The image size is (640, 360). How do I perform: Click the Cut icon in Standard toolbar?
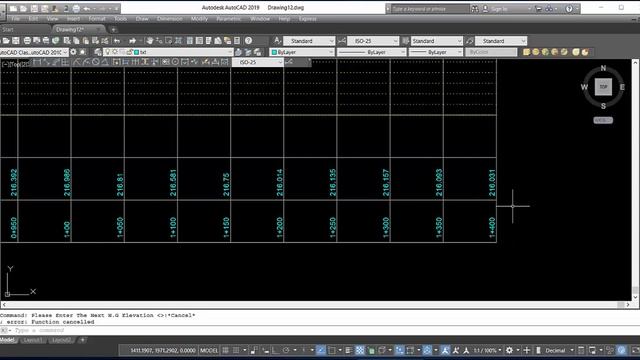coord(67,41)
